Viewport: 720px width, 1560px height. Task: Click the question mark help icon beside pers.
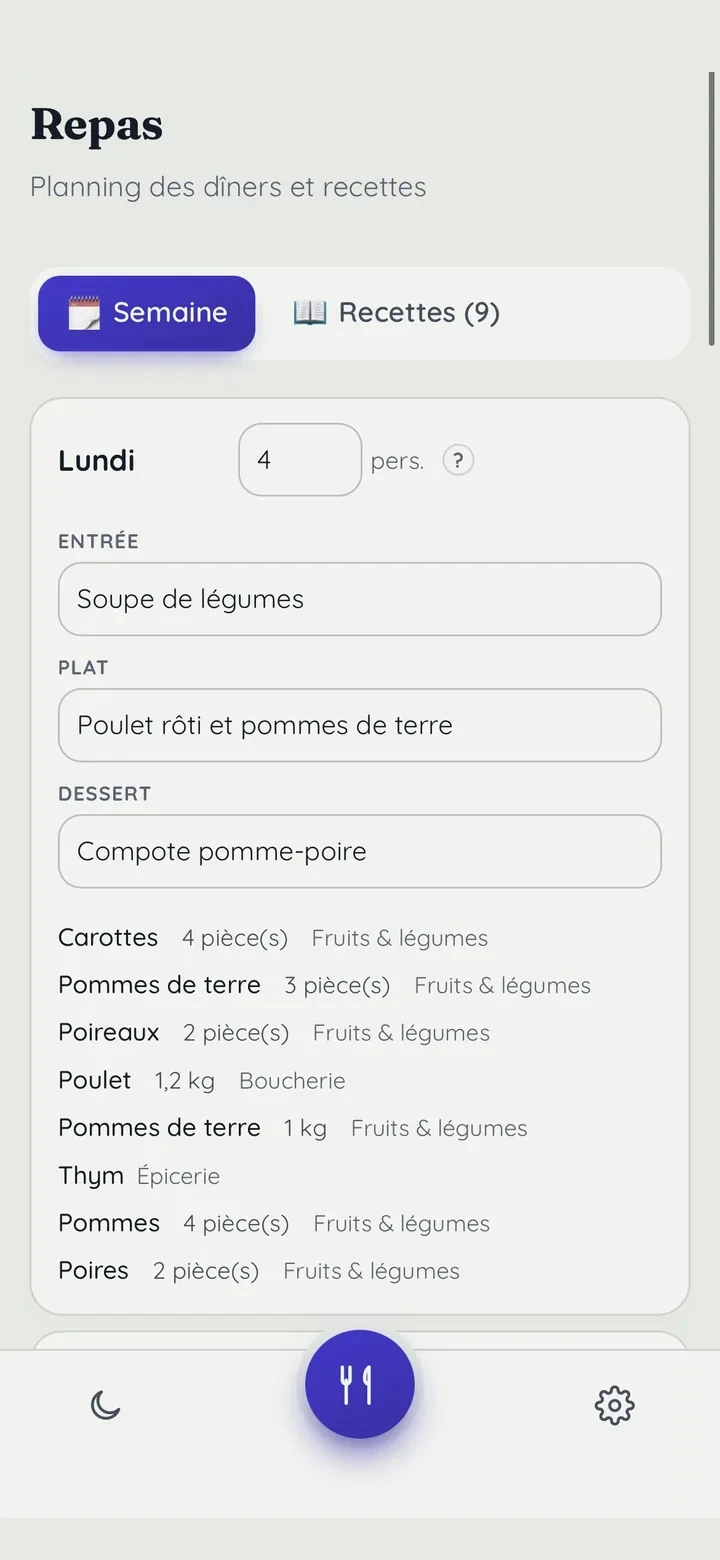coord(458,460)
